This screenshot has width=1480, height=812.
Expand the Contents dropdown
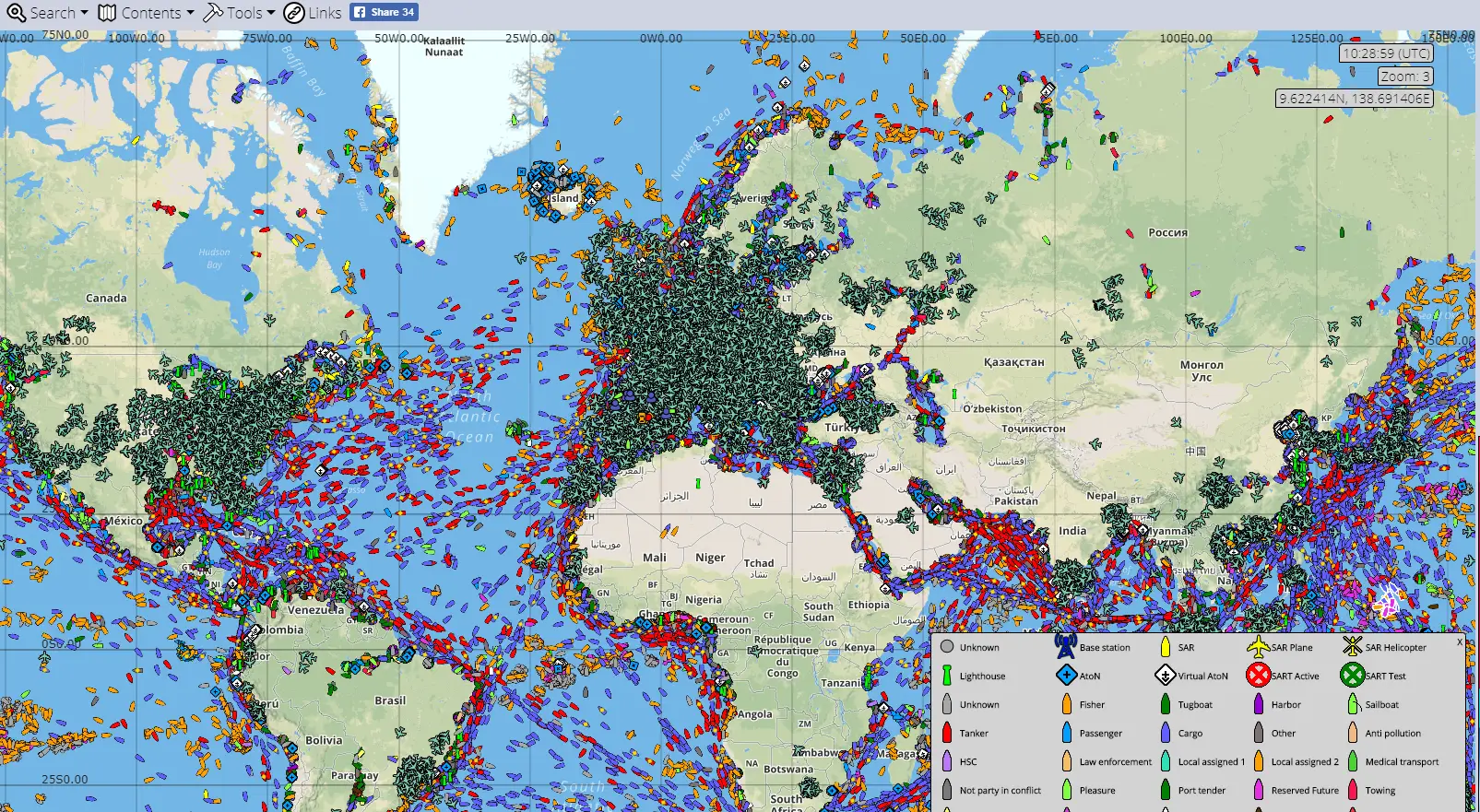pyautogui.click(x=146, y=13)
